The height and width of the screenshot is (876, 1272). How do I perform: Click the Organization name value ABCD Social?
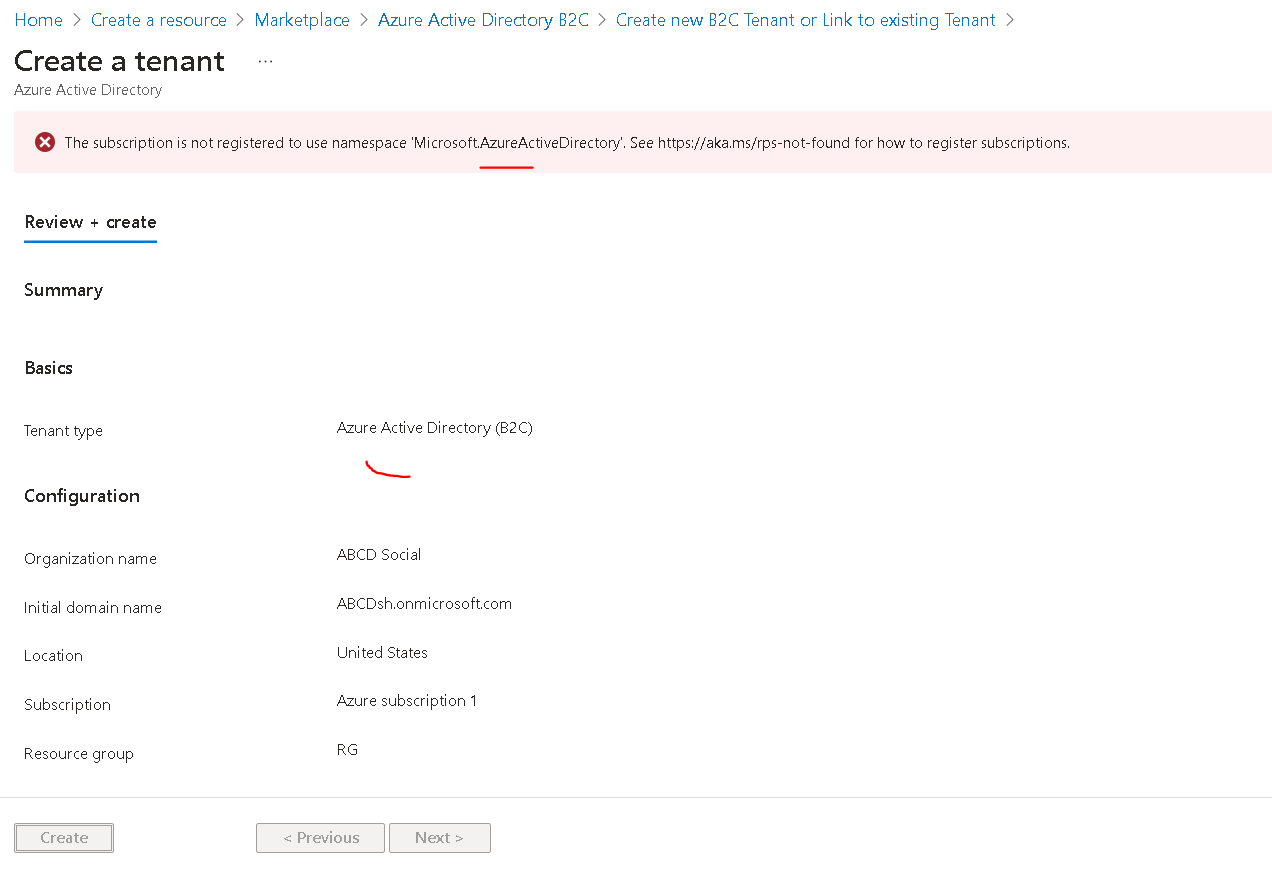(x=379, y=554)
